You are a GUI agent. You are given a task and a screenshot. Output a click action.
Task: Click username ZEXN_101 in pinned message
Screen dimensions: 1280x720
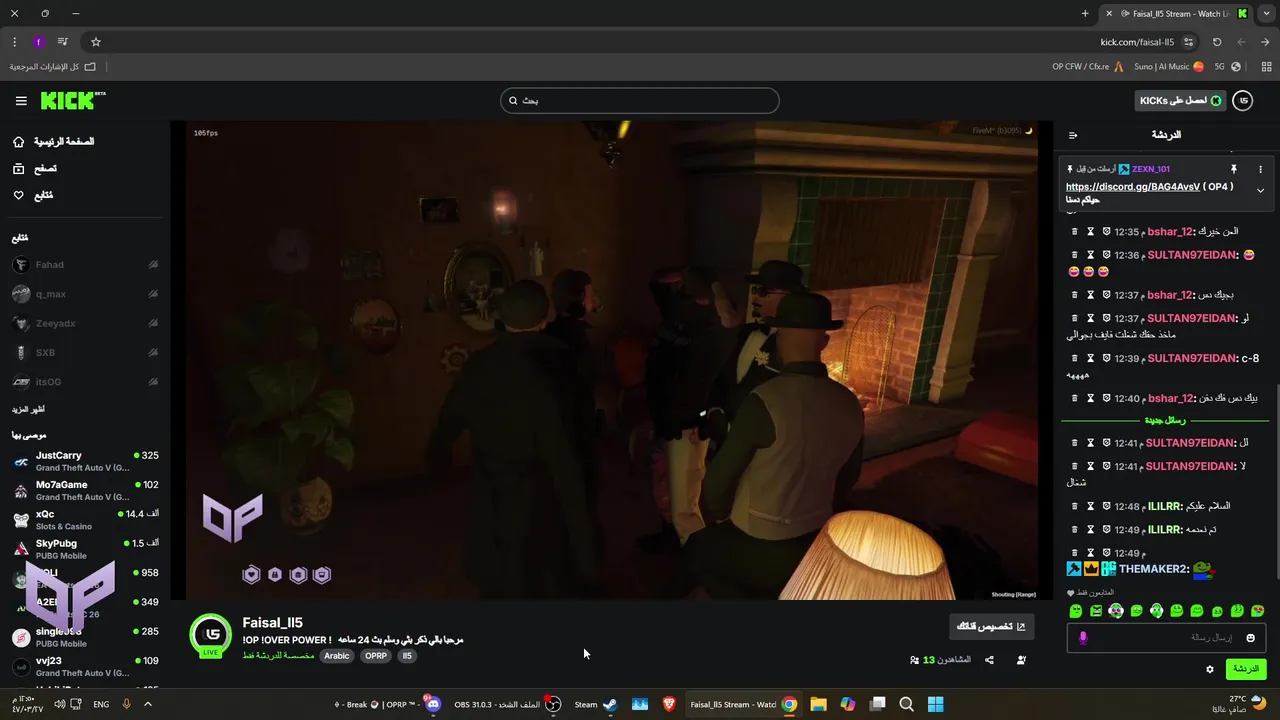coord(1151,169)
